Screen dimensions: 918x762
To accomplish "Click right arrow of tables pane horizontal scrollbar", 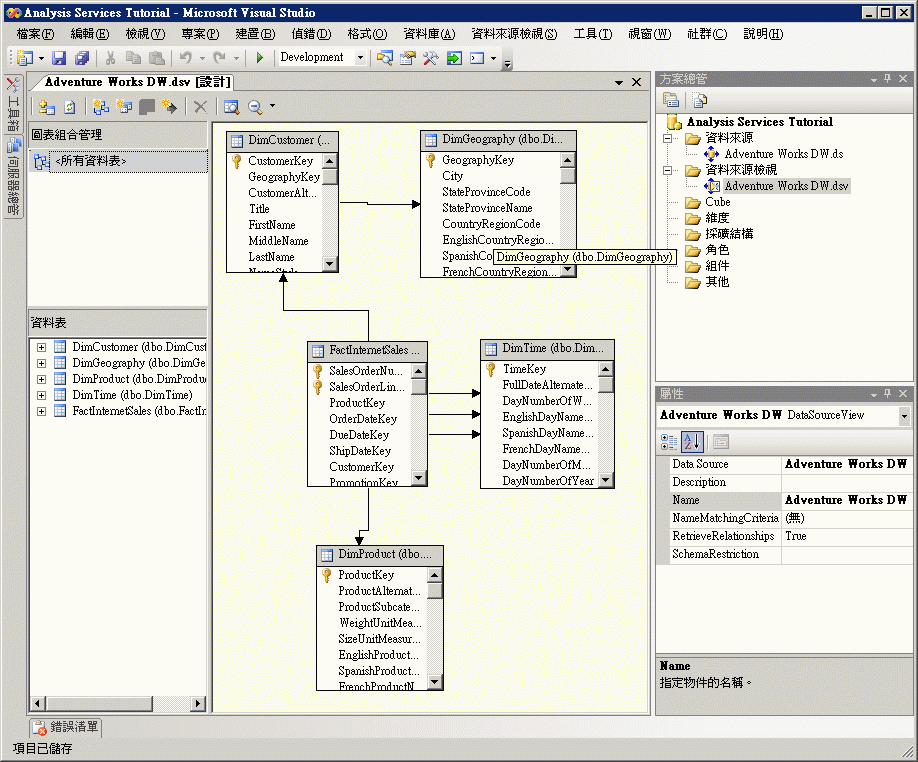I will click(x=198, y=703).
